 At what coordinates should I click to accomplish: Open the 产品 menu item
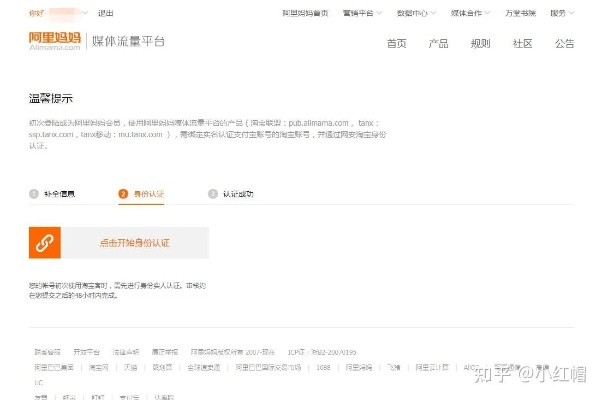coord(438,44)
